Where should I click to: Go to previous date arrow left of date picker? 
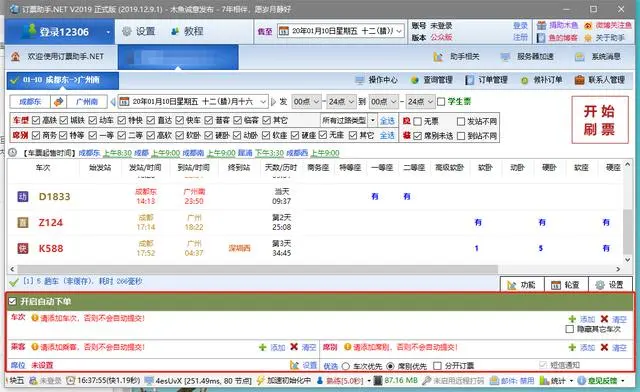(x=113, y=101)
